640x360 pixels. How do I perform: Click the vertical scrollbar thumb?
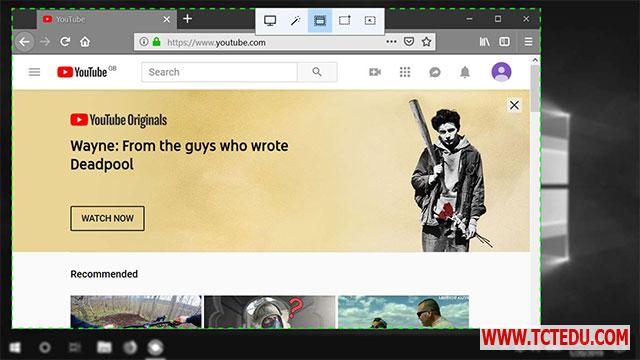pos(535,89)
